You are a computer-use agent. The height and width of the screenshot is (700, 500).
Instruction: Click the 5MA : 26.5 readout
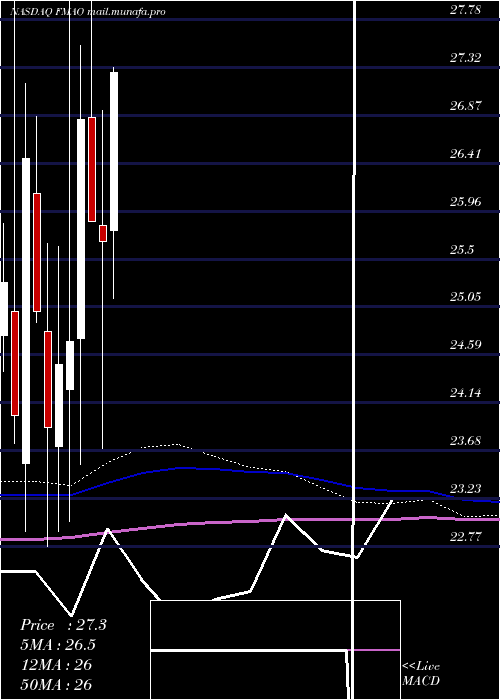pyautogui.click(x=58, y=645)
